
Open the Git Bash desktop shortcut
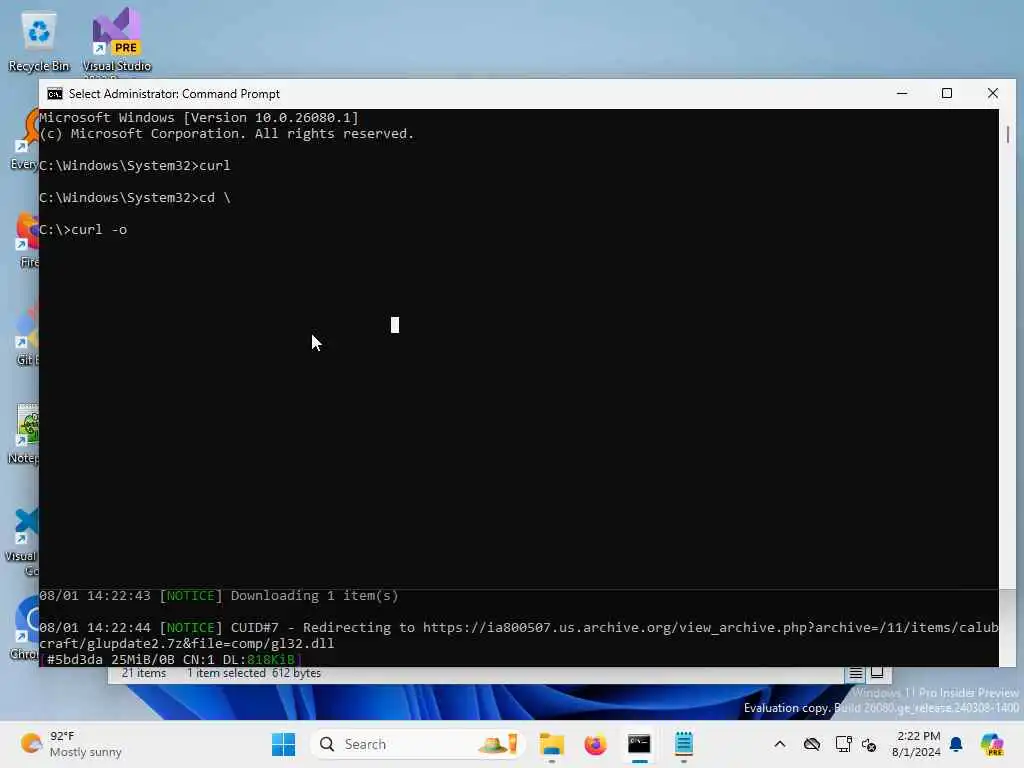click(26, 336)
